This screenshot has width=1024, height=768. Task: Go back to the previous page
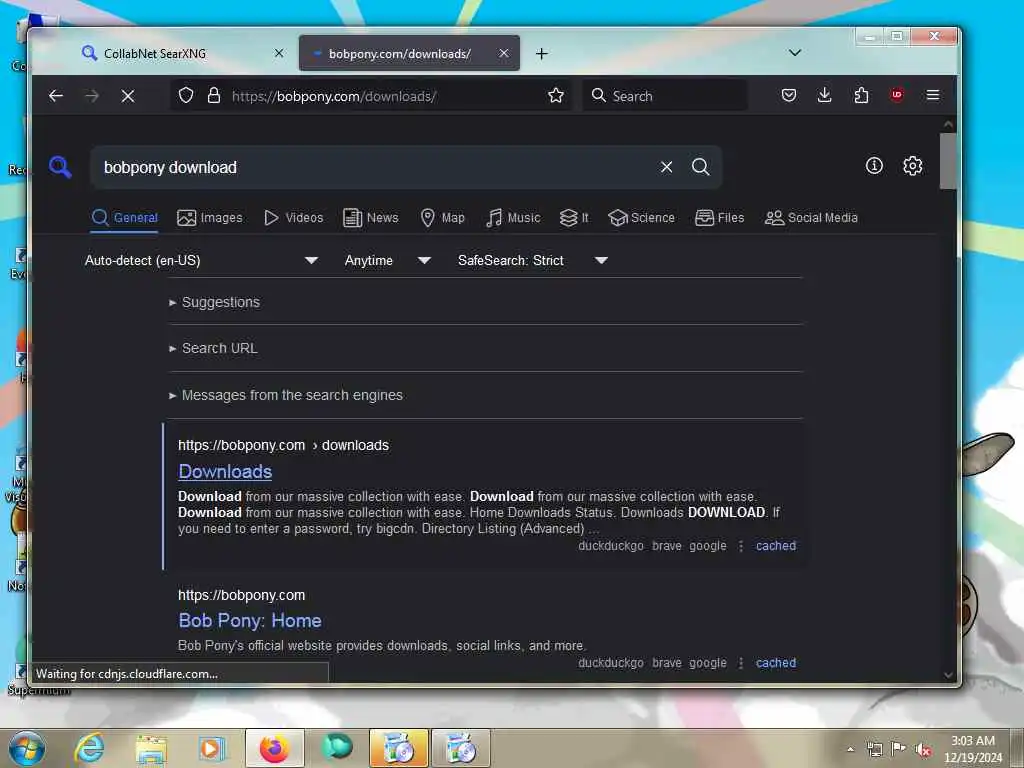pos(56,96)
